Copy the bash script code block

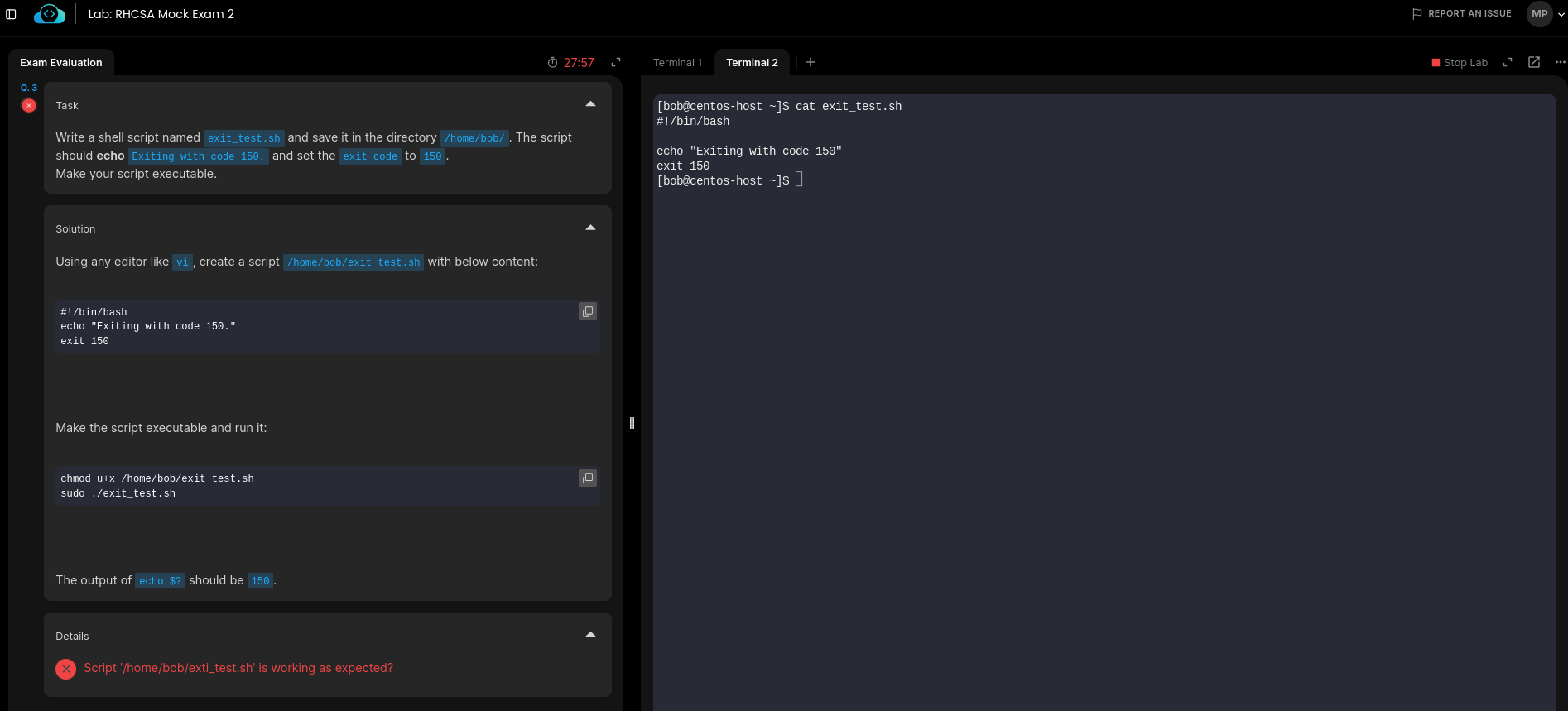pos(588,311)
